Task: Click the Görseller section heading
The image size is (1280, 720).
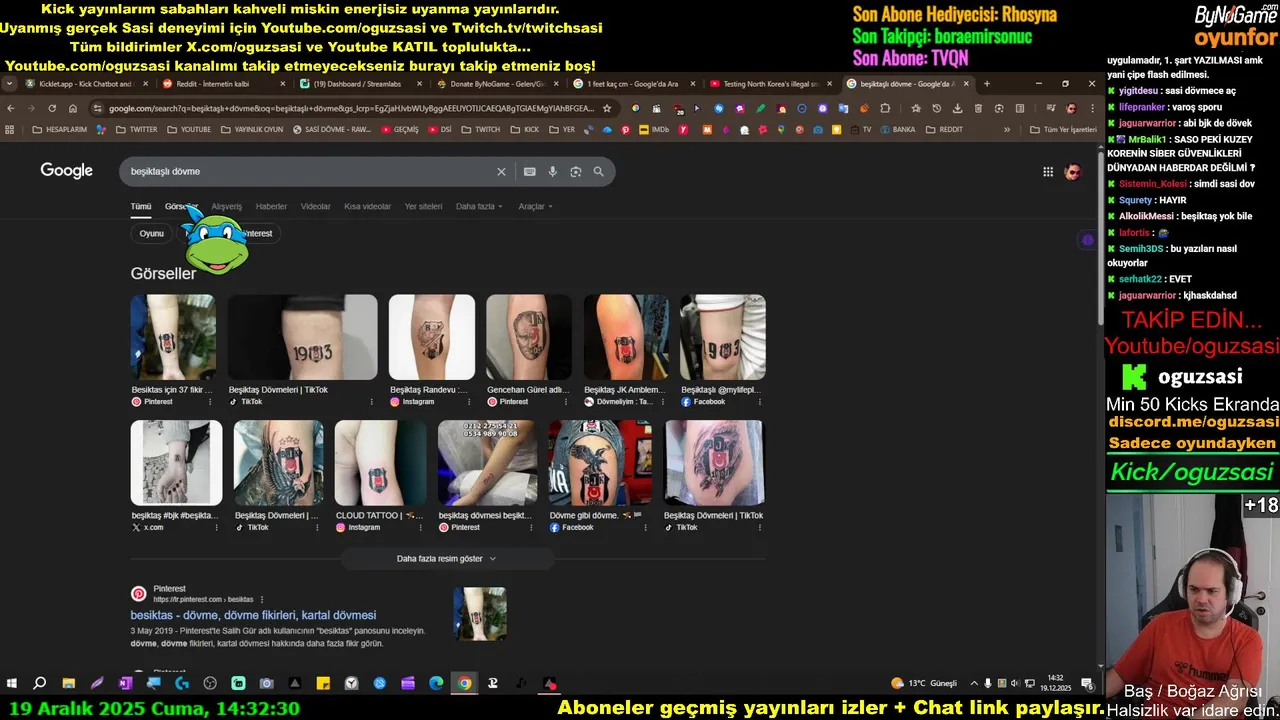Action: point(163,273)
